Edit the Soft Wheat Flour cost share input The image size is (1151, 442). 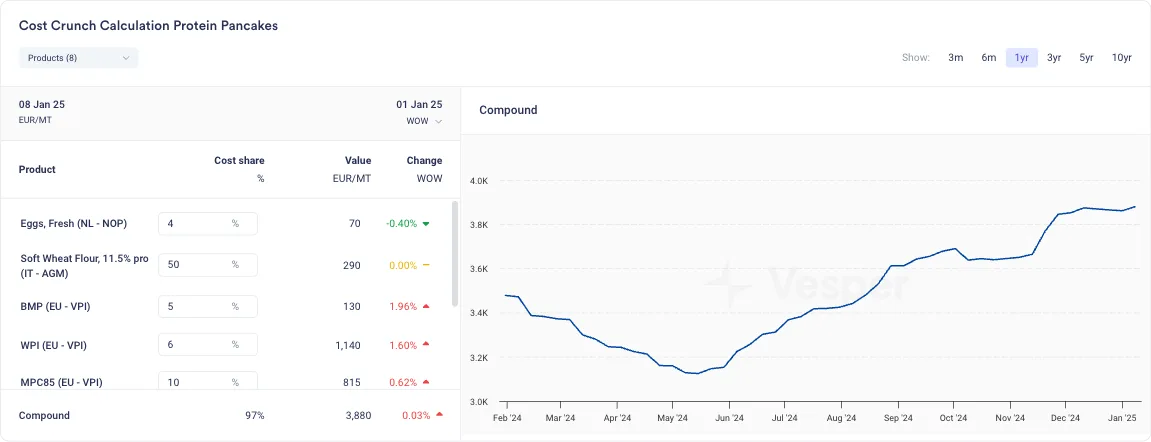tap(208, 265)
